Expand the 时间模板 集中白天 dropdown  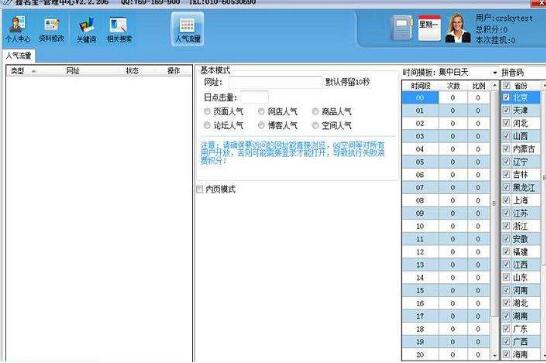[494, 73]
